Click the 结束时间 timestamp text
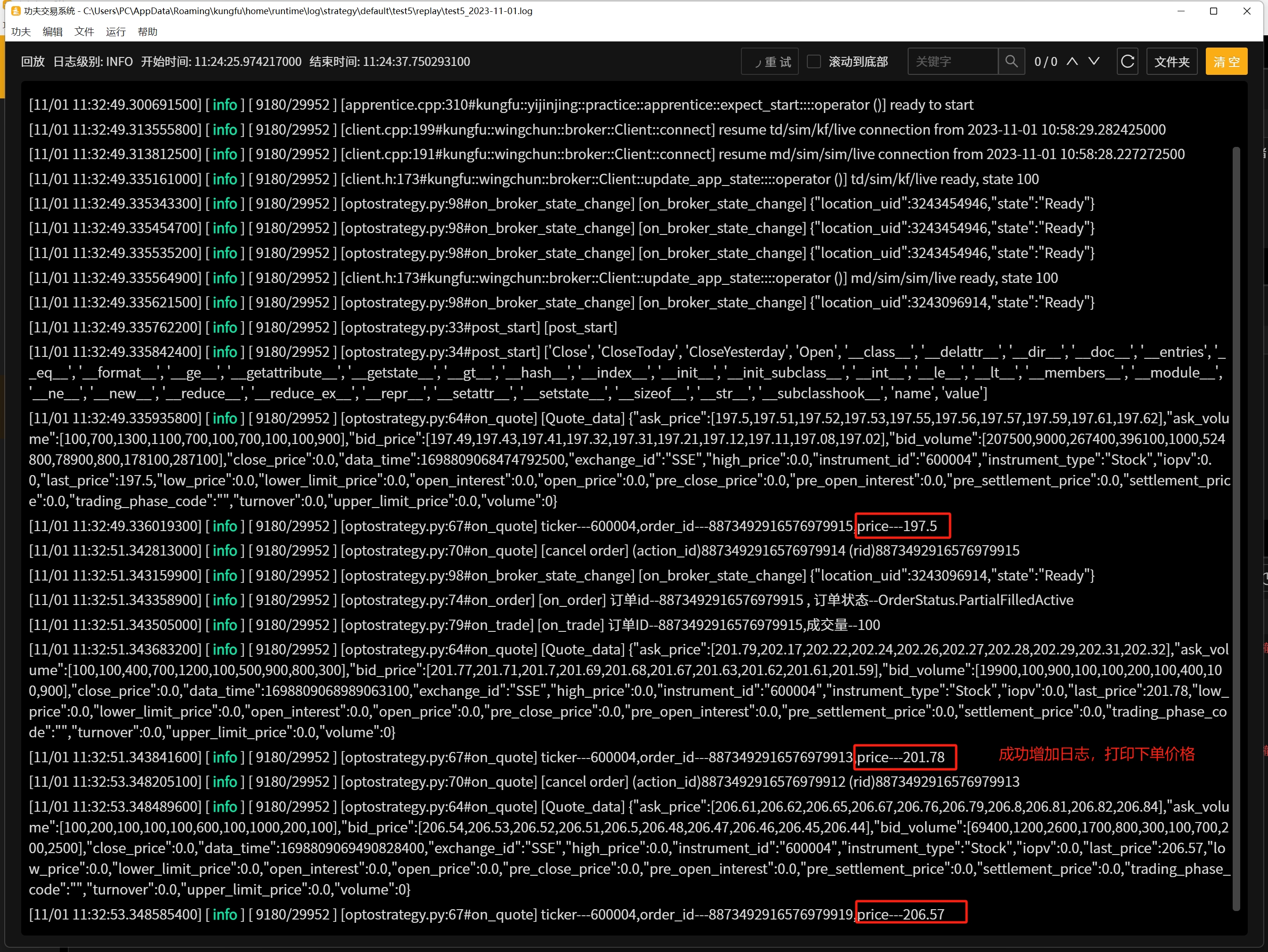Viewport: 1268px width, 952px height. coord(390,61)
